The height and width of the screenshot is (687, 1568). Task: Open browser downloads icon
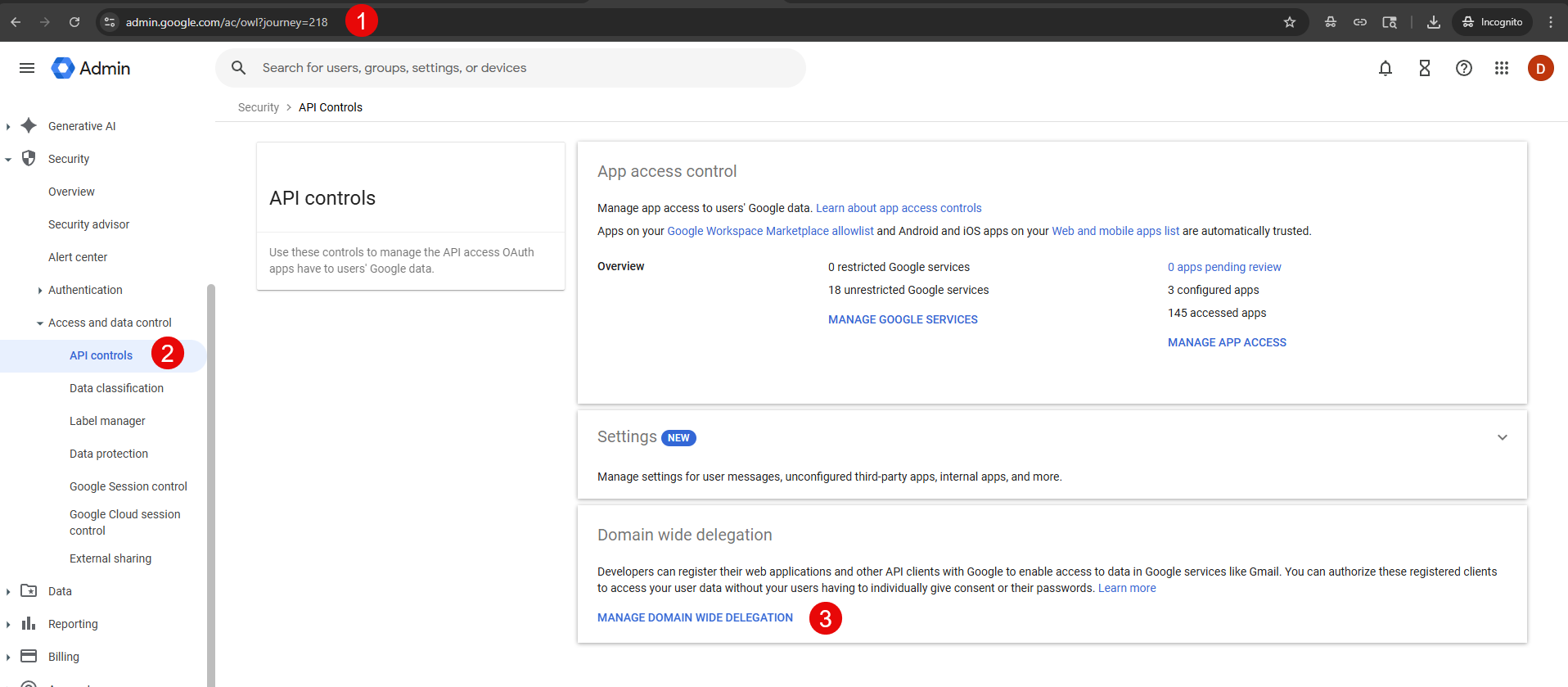click(x=1434, y=22)
